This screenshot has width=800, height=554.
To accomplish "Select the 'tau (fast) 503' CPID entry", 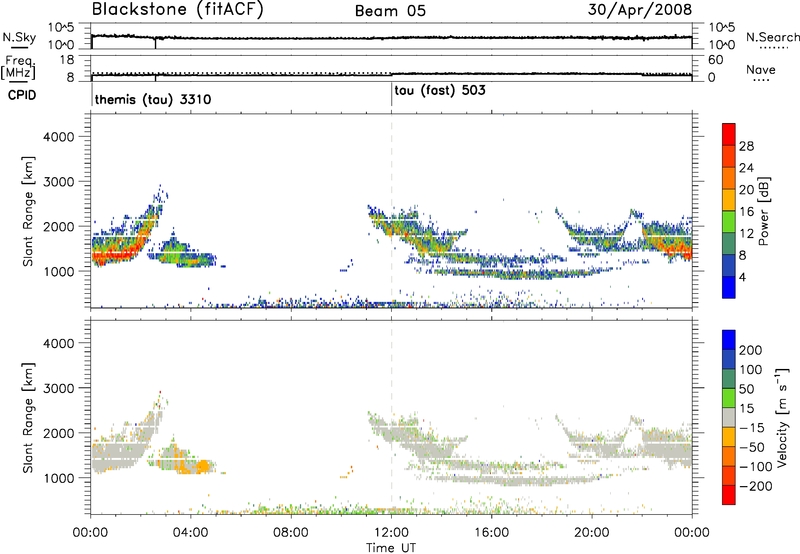I will click(440, 91).
